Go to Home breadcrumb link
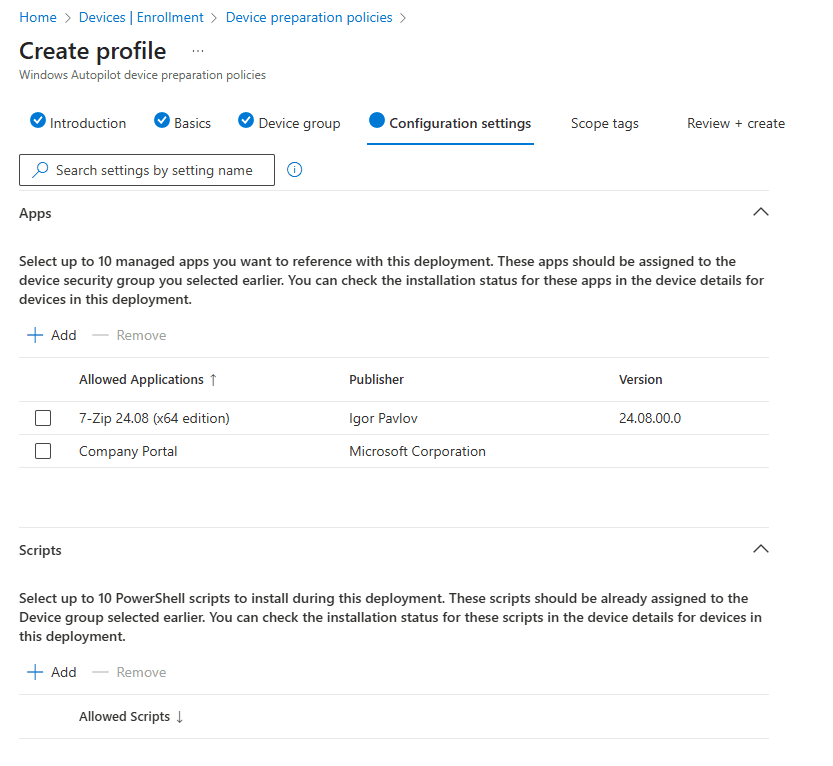Viewport: 833px width, 766px height. pyautogui.click(x=38, y=18)
